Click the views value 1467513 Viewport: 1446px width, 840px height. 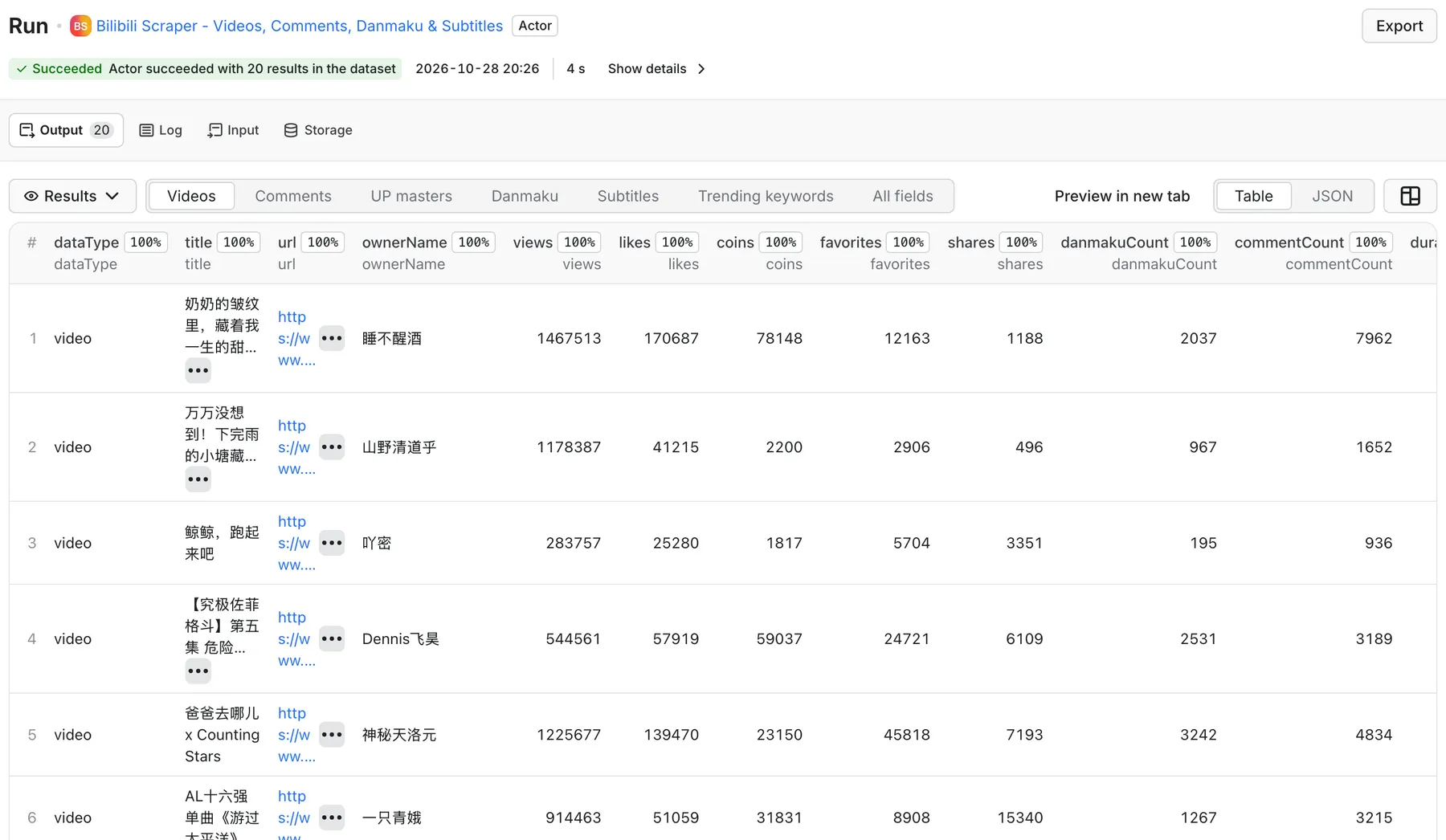[x=569, y=338]
